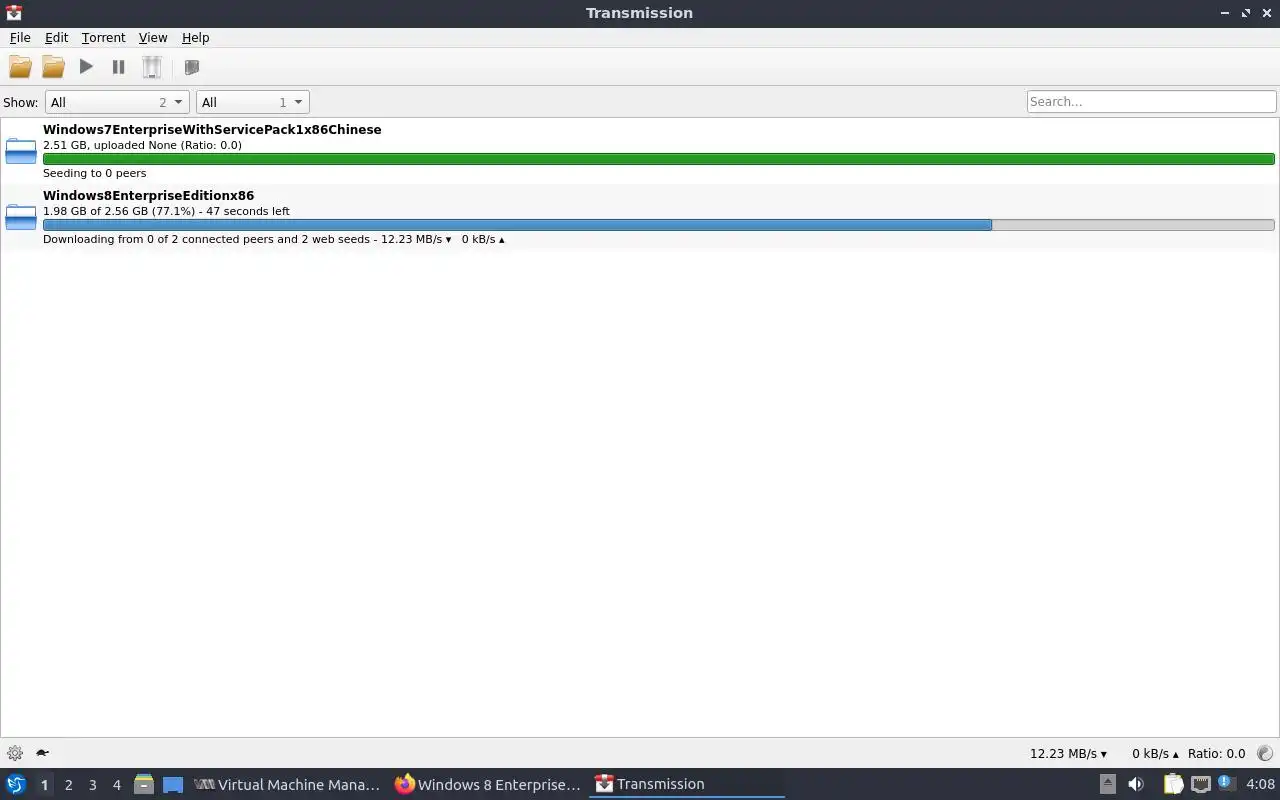This screenshot has width=1280, height=800.
Task: Click the green Windows7 seeding progress bar
Action: click(x=658, y=159)
